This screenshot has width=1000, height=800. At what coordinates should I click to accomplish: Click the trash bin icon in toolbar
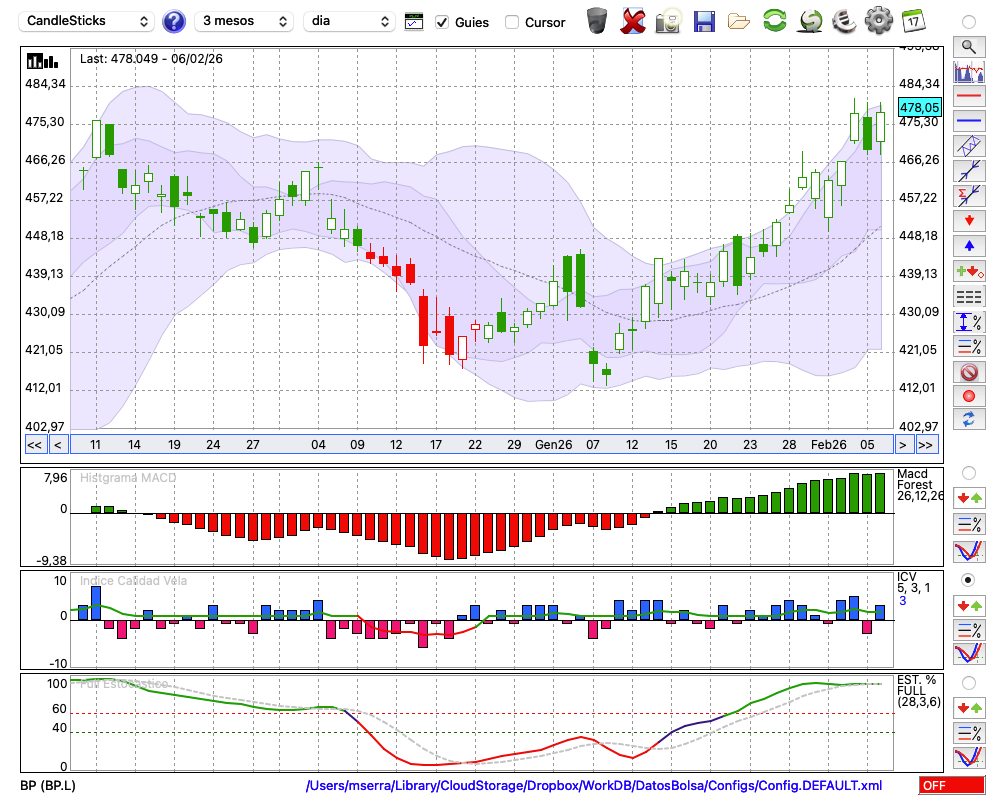coord(597,20)
